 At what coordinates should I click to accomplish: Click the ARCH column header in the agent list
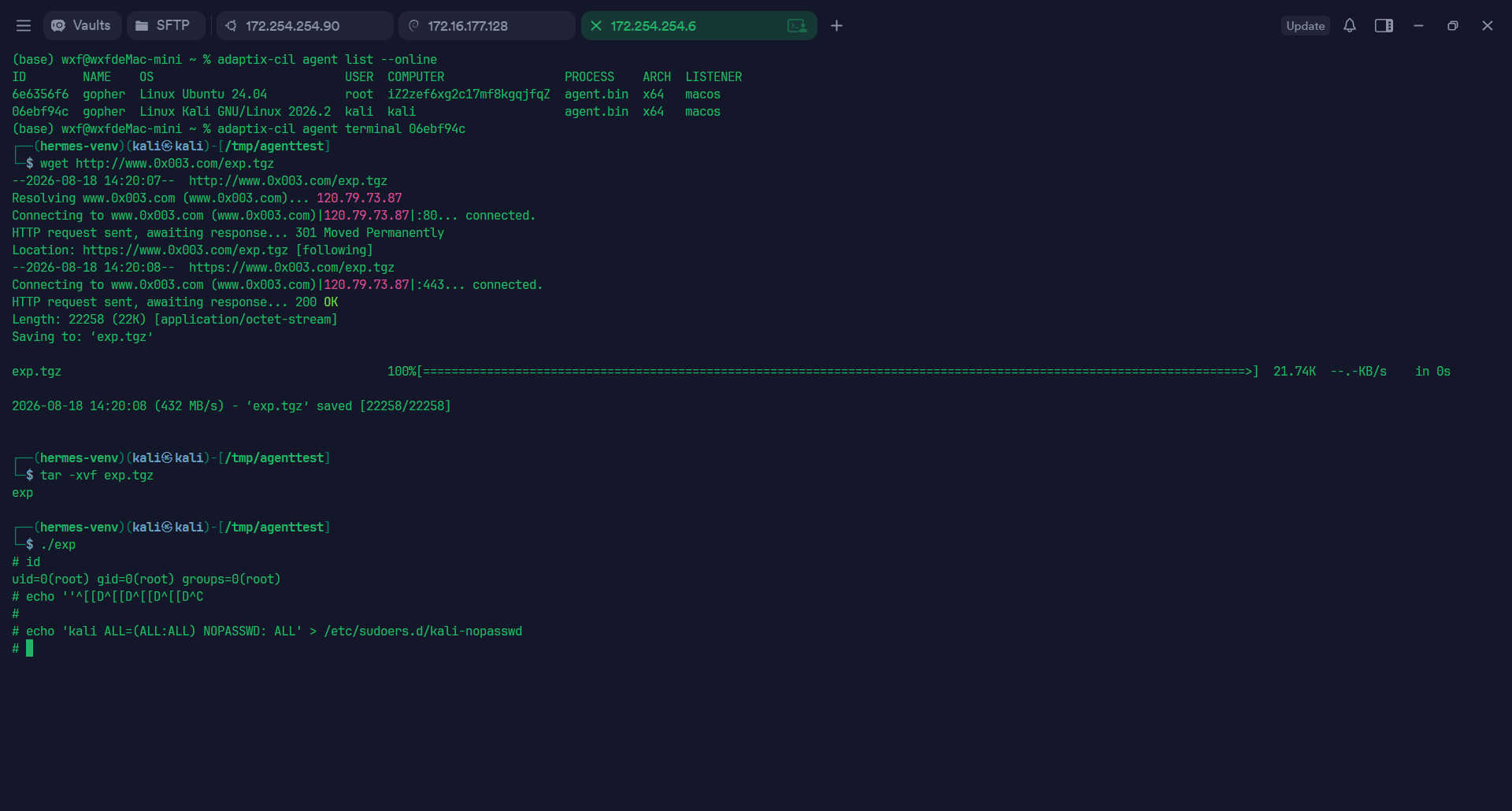point(657,77)
